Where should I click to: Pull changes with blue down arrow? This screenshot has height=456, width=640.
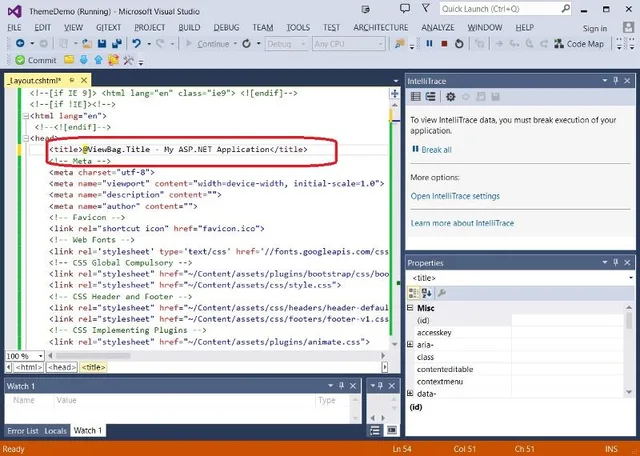tap(84, 60)
